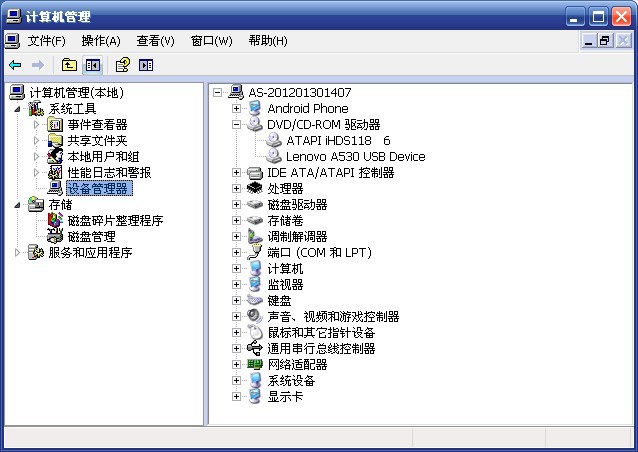
Task: Select 设备管理器 in the left tree
Action: point(99,188)
